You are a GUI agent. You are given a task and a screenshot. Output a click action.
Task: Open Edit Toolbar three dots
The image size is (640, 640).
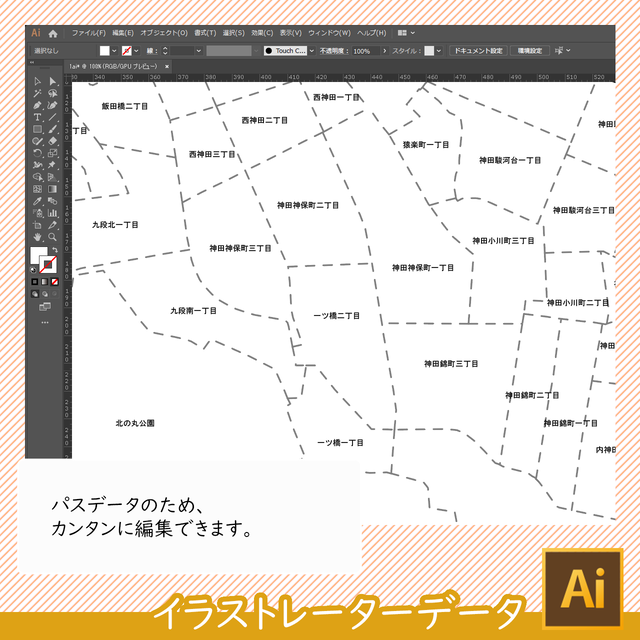(x=45, y=322)
